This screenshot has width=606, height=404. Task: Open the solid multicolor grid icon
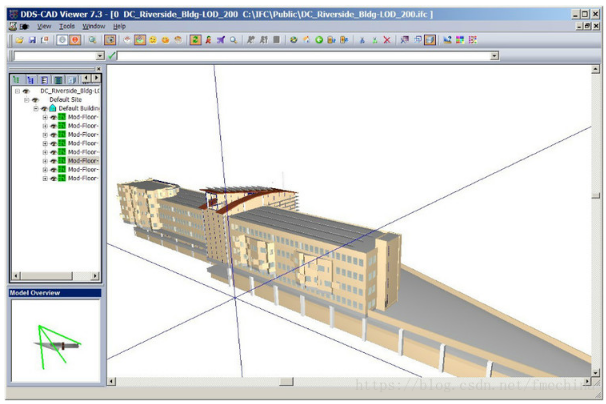click(460, 40)
